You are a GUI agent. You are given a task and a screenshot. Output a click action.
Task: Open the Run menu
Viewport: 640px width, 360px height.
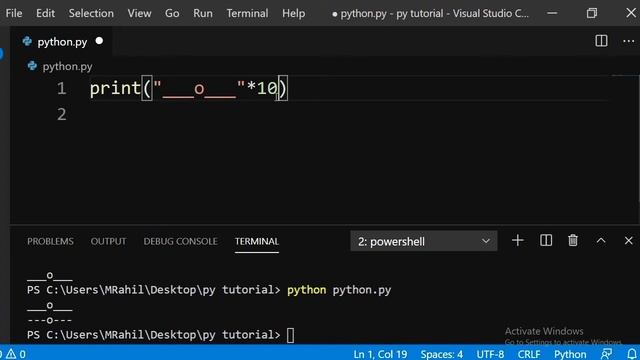click(203, 13)
